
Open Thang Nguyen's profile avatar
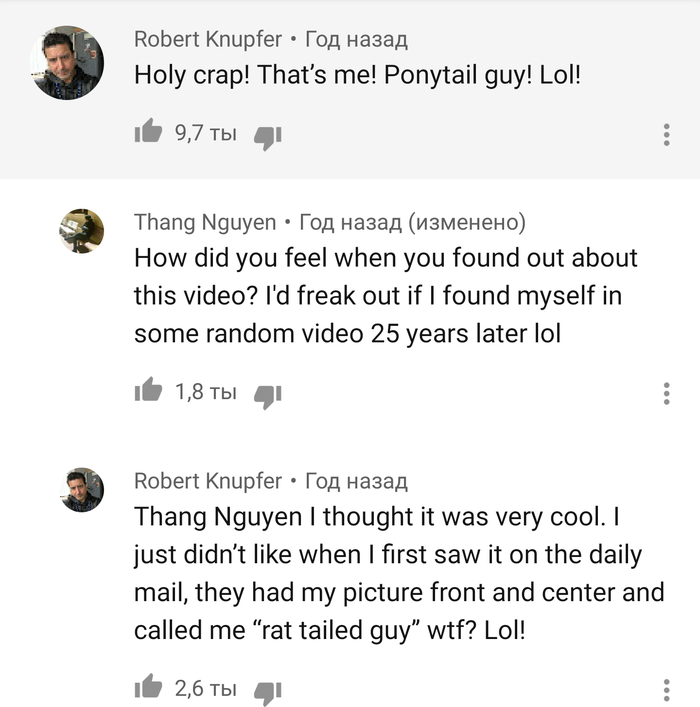(81, 232)
